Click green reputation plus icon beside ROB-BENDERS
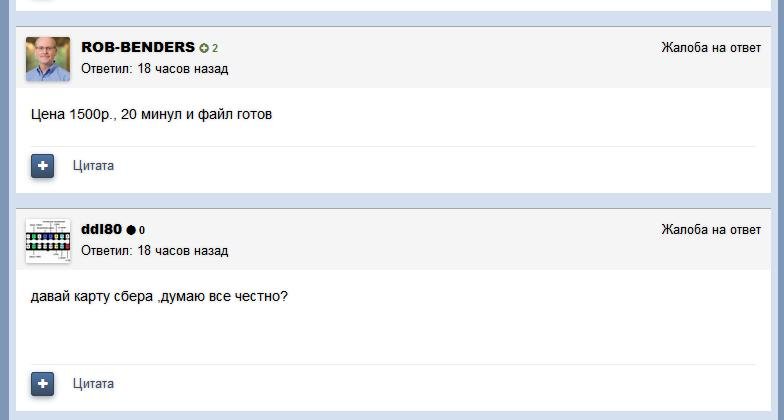784x420 pixels. coord(204,48)
